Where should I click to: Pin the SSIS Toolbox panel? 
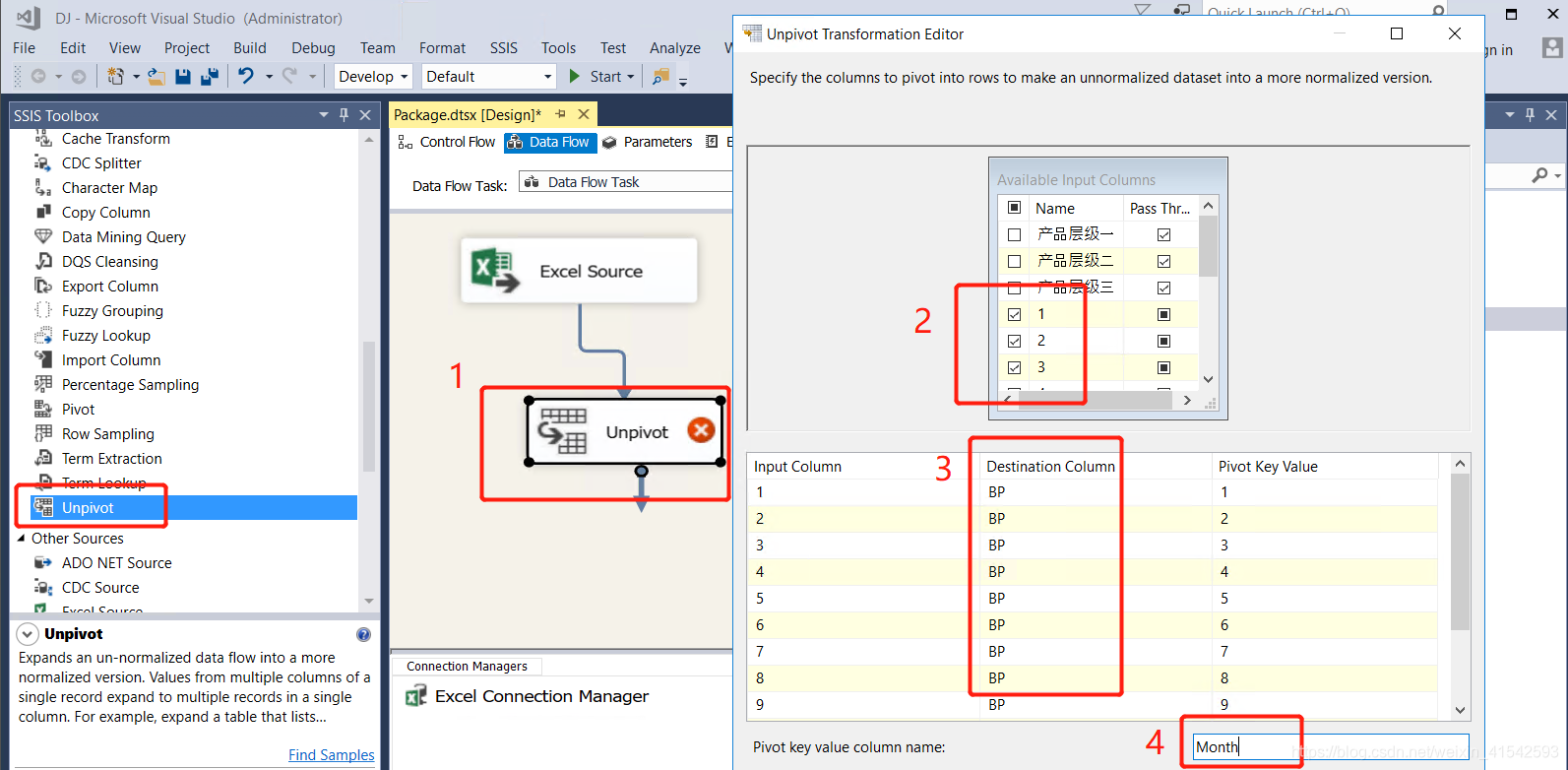coord(344,115)
